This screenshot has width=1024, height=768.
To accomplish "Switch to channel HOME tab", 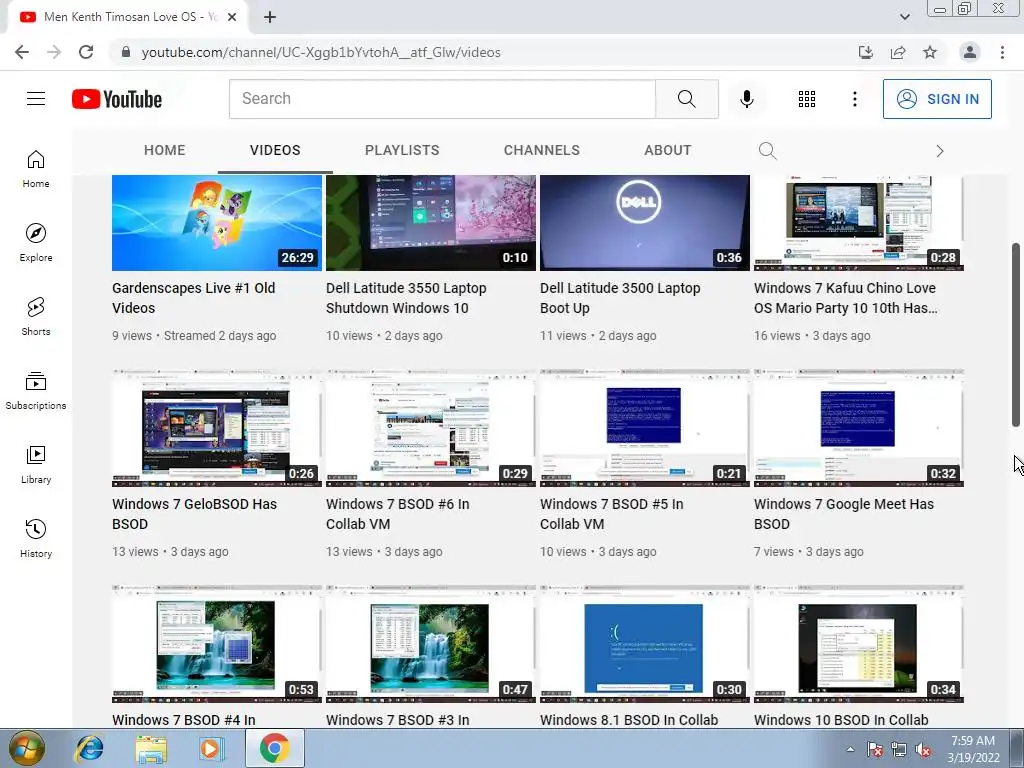I will click(165, 150).
